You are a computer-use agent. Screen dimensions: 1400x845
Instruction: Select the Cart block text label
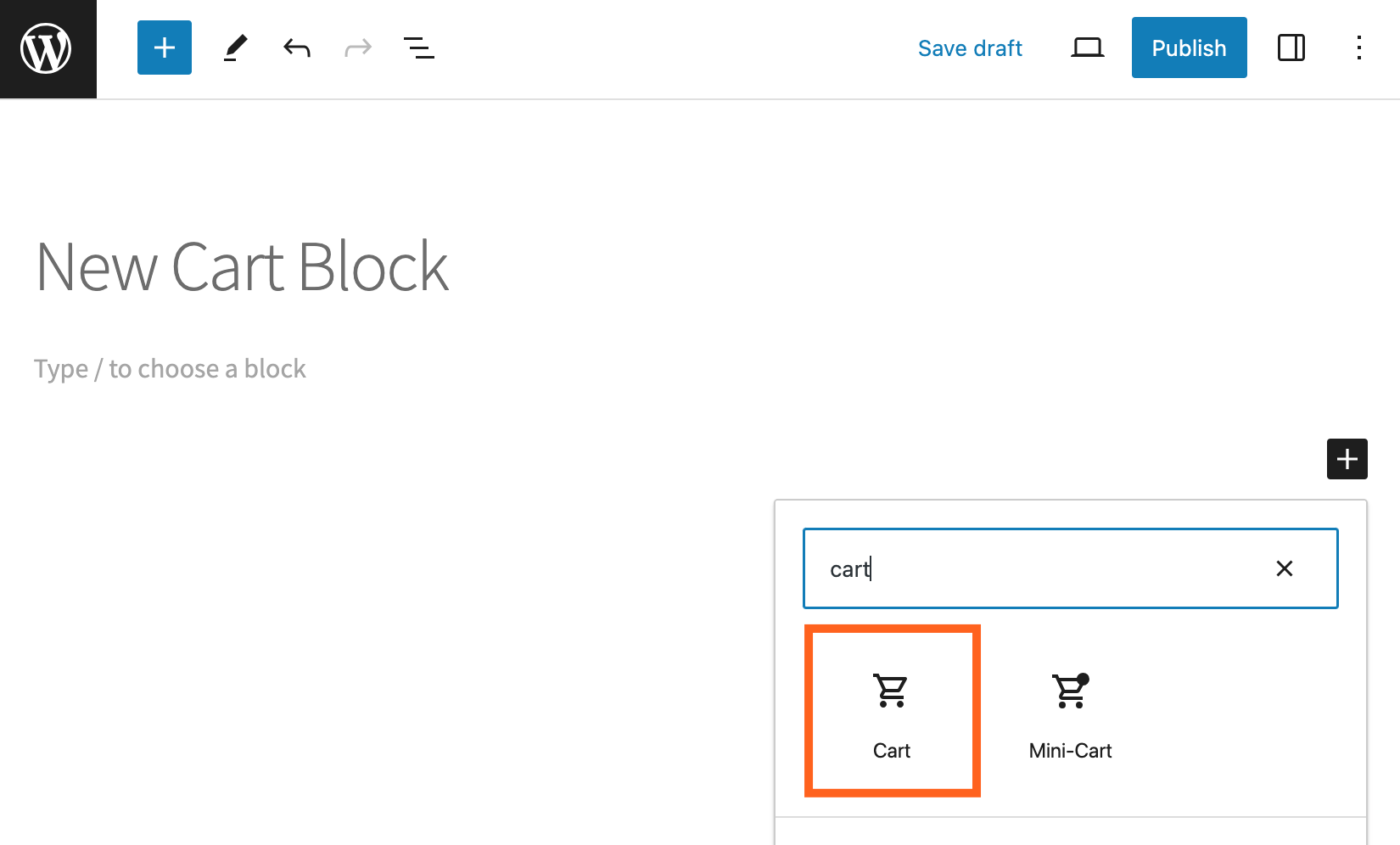pyautogui.click(x=891, y=751)
